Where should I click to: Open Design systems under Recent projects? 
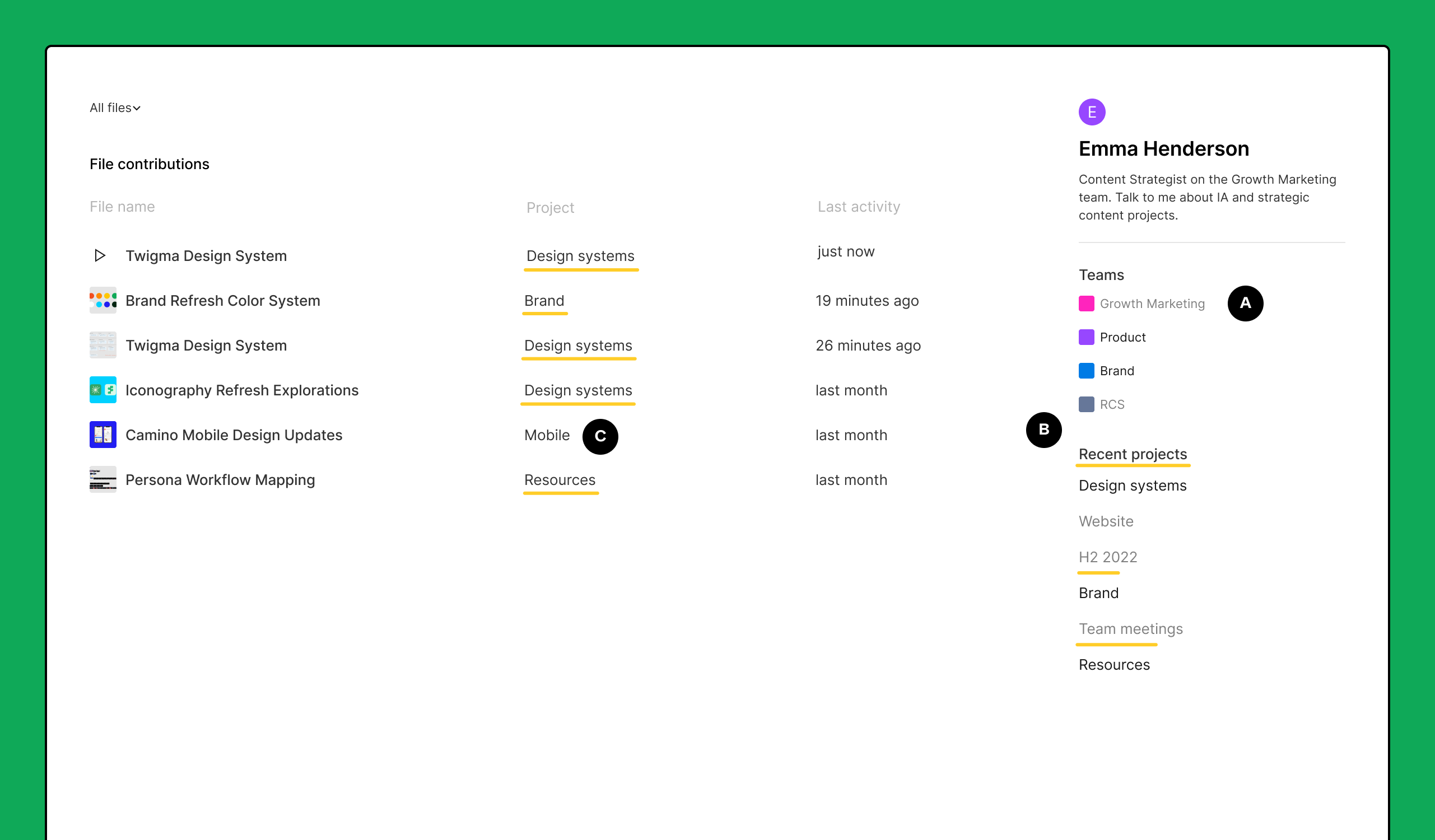[x=1133, y=486]
